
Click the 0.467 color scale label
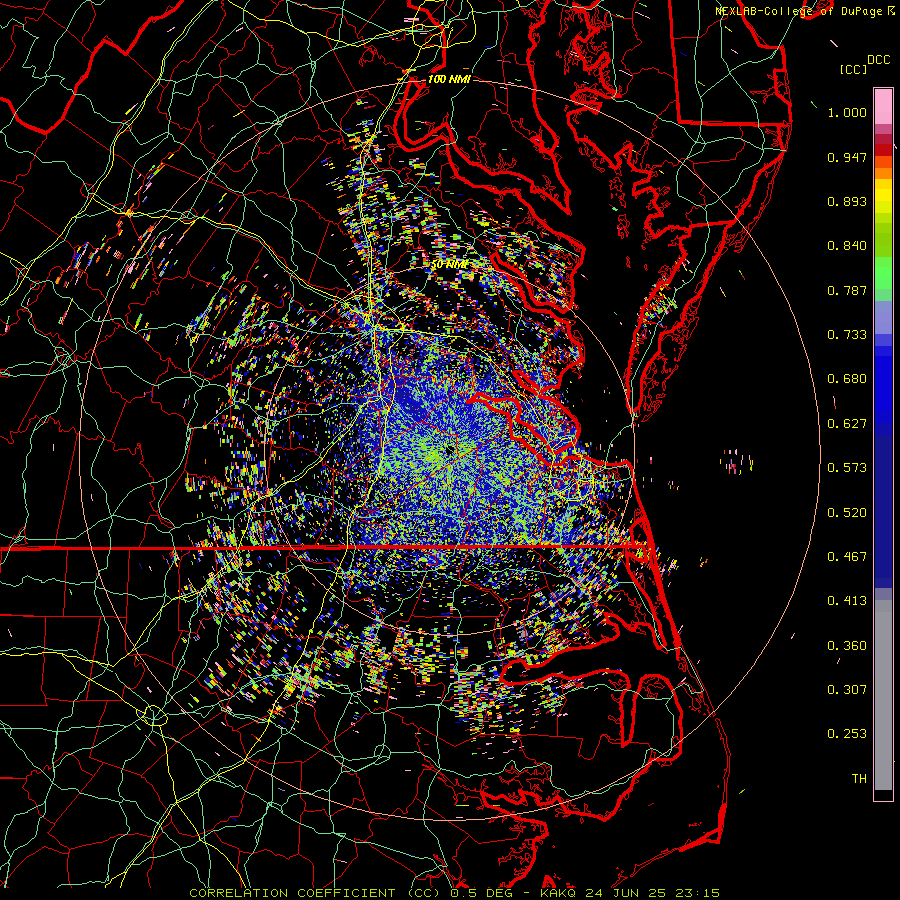[x=847, y=557]
